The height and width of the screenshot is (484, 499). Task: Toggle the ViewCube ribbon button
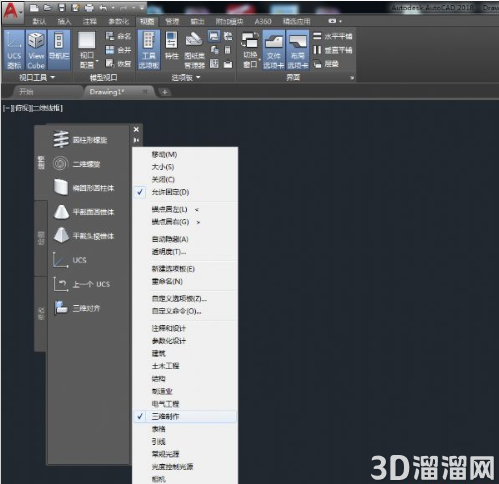pyautogui.click(x=36, y=50)
